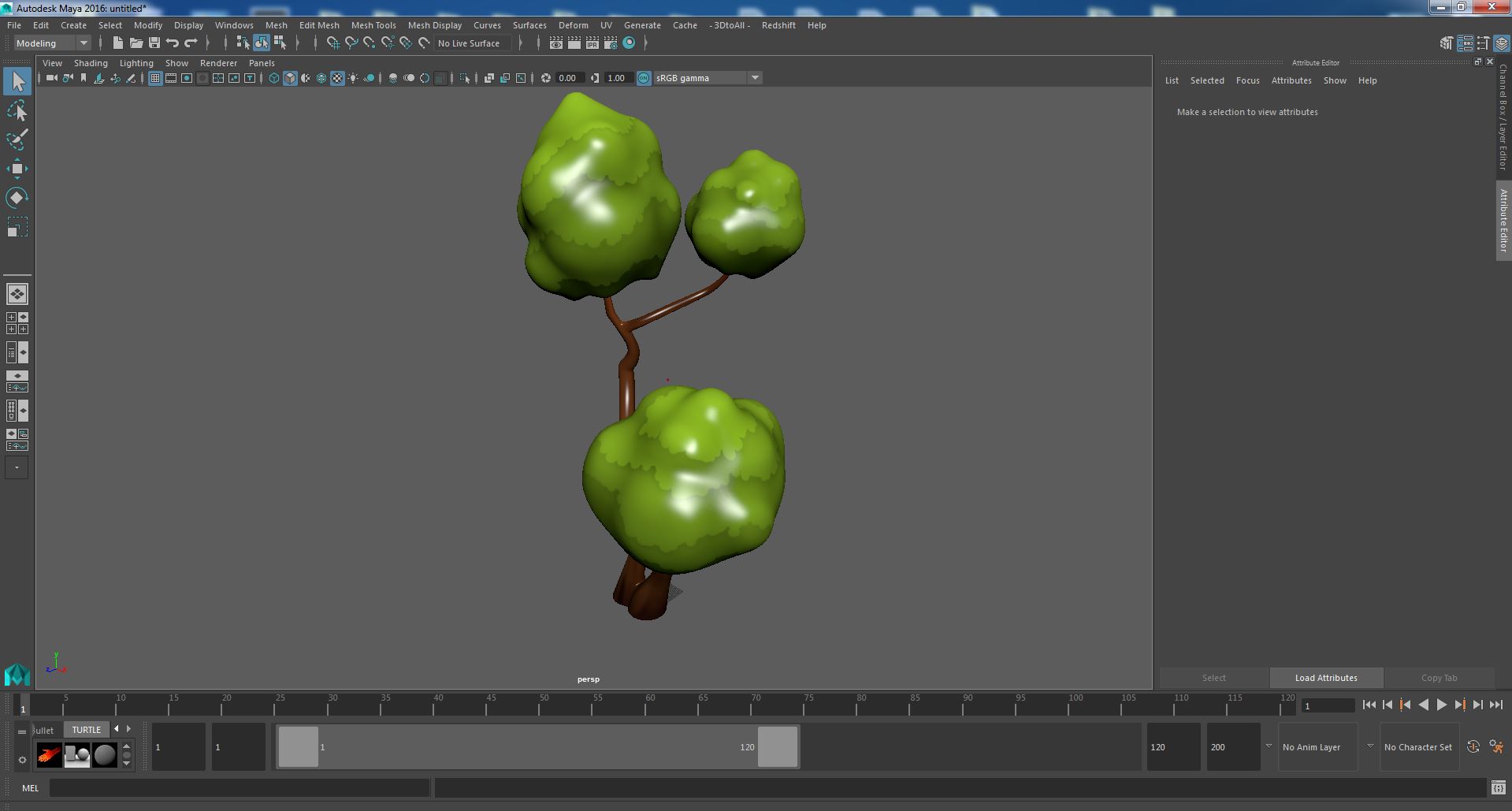The width and height of the screenshot is (1512, 811).
Task: Open the Hypershade sphere icon
Action: pos(629,43)
